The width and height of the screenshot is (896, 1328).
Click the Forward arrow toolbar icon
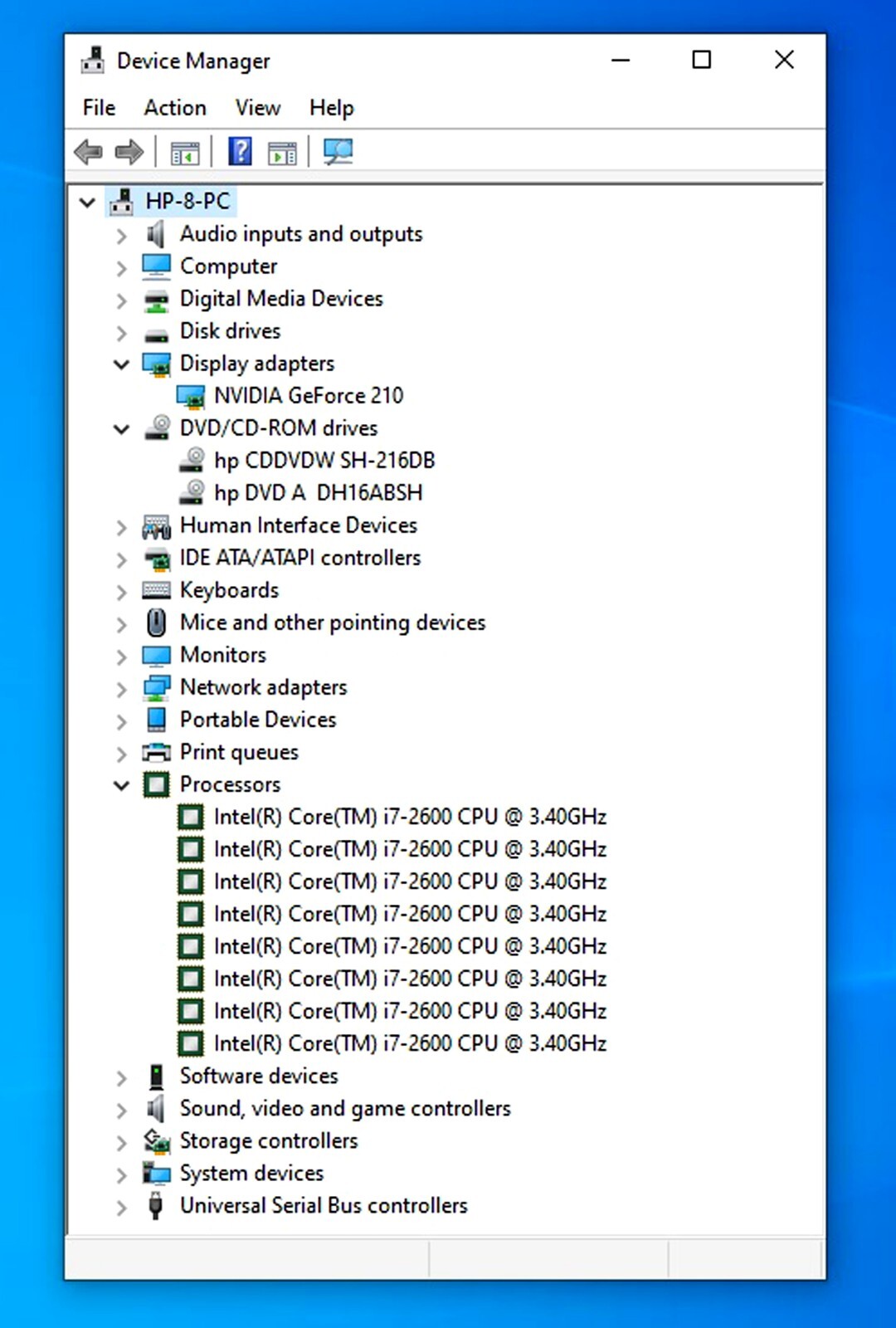(129, 152)
